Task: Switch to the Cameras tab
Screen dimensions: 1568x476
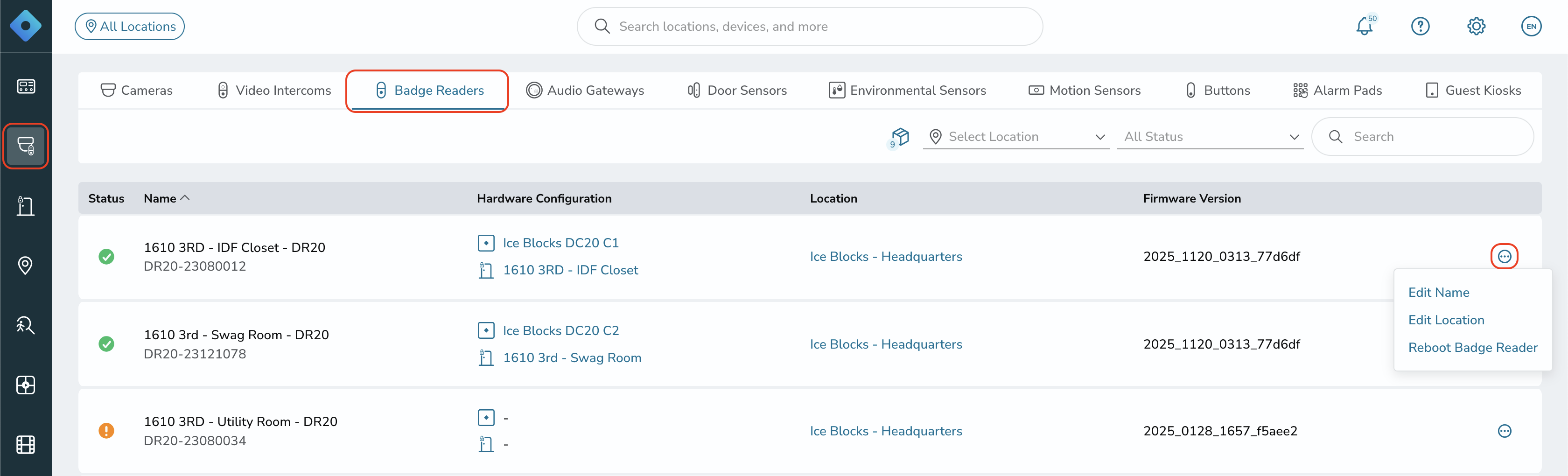Action: pyautogui.click(x=136, y=91)
